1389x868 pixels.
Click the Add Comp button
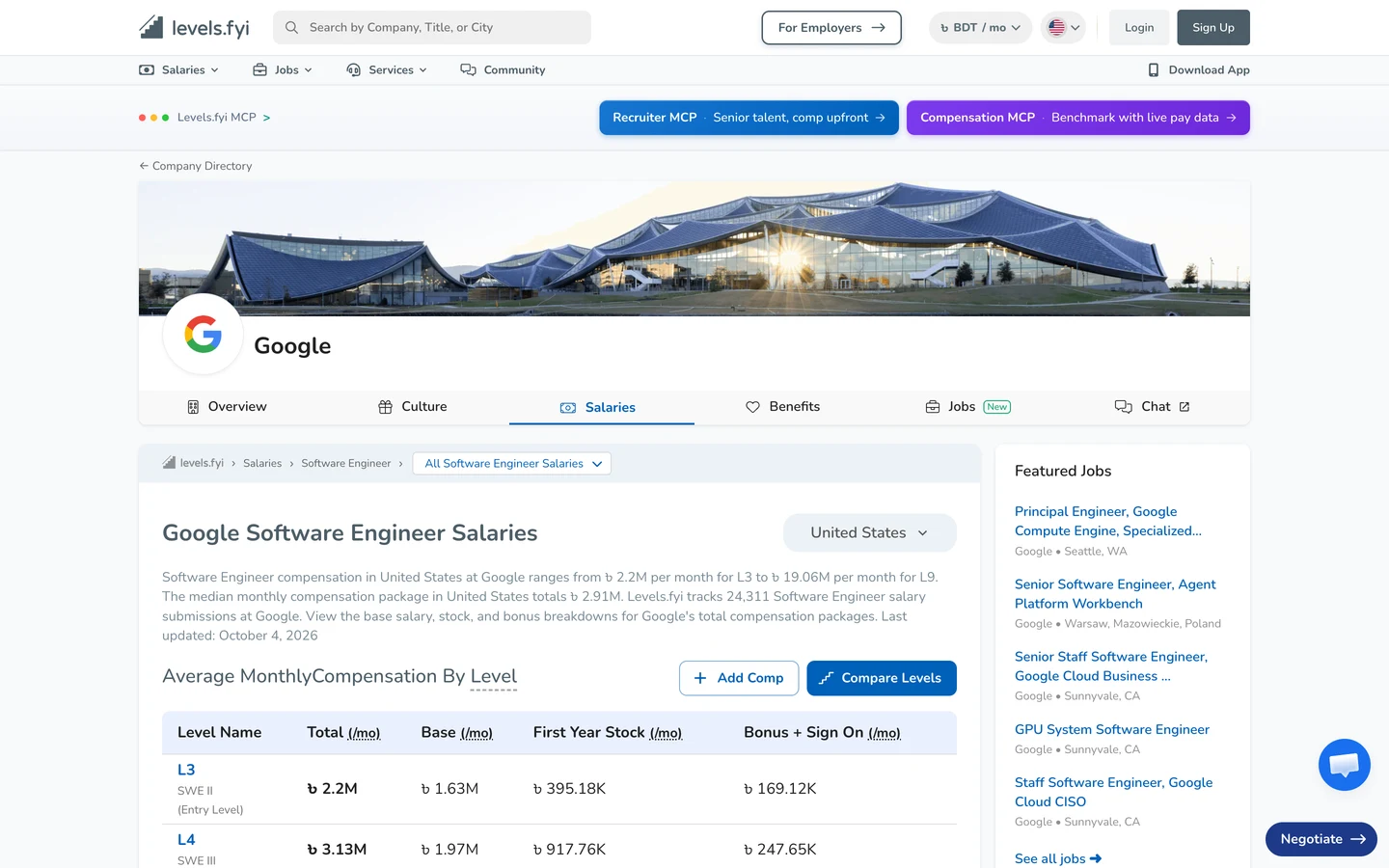[x=739, y=678]
